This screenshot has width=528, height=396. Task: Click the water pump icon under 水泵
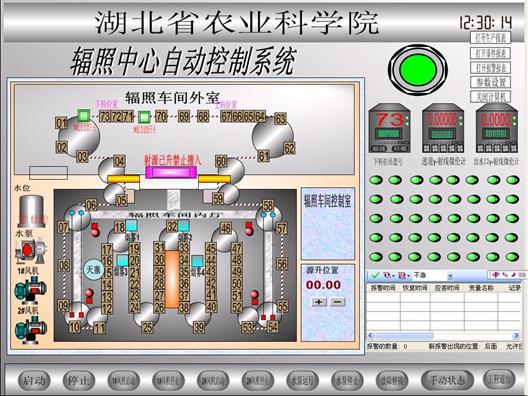click(x=30, y=250)
